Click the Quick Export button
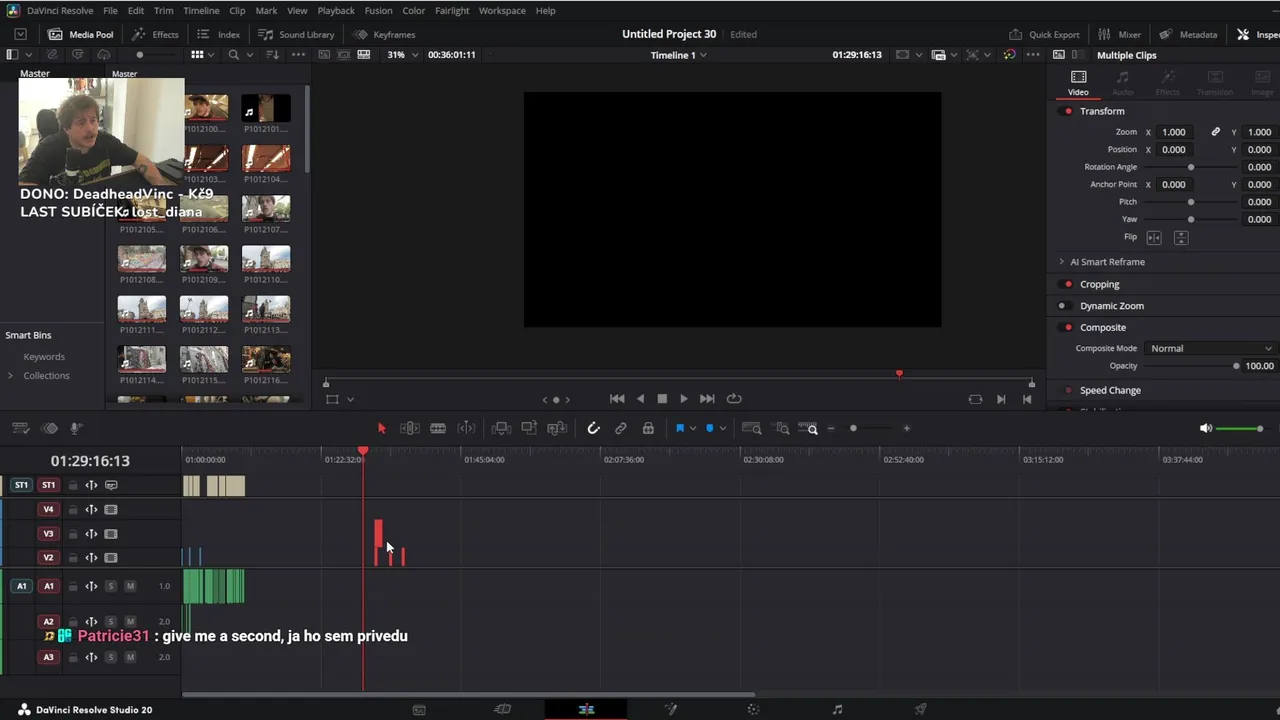Image resolution: width=1280 pixels, height=720 pixels. [1044, 34]
